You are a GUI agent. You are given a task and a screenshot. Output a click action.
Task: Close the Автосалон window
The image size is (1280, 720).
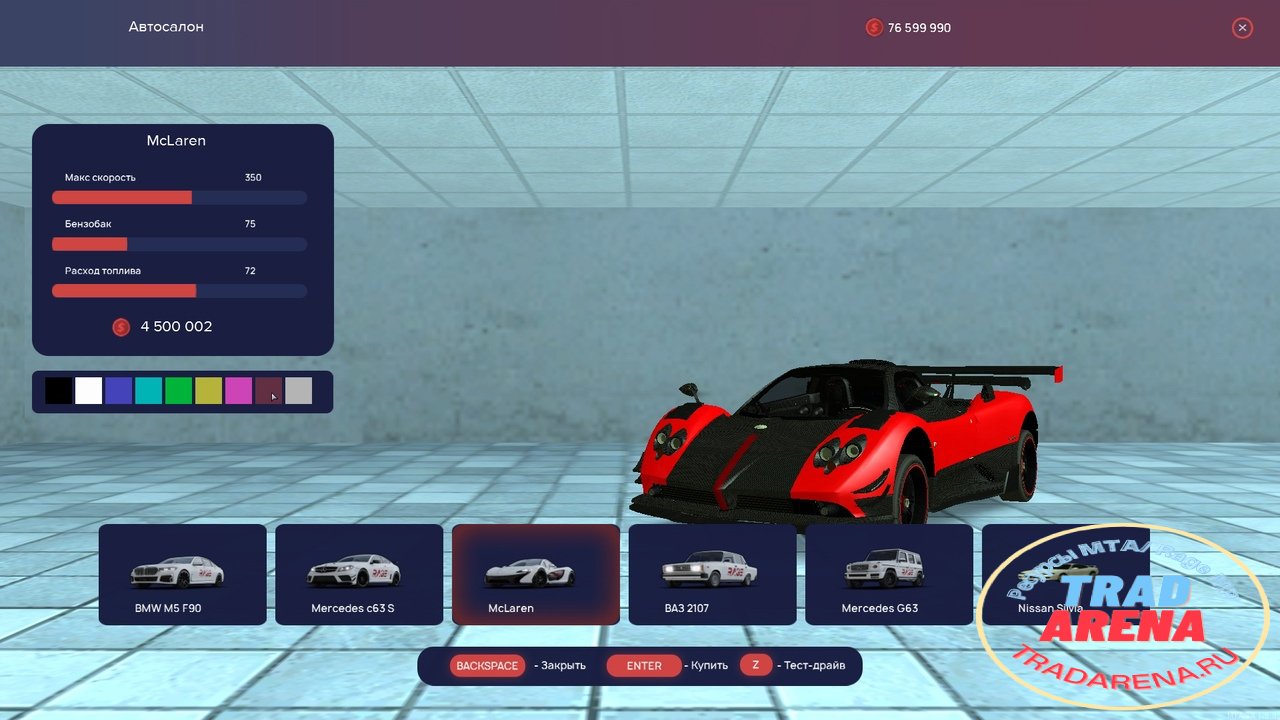[x=1242, y=28]
